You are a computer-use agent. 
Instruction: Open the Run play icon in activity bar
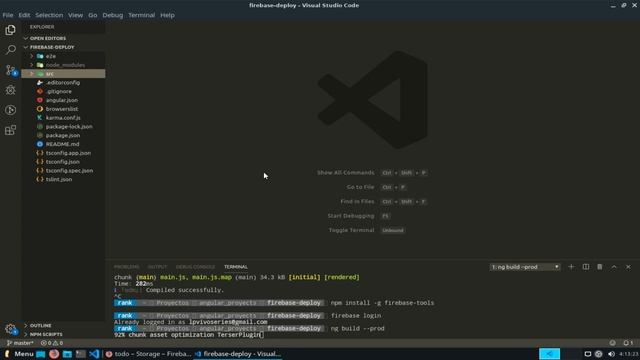tap(11, 110)
